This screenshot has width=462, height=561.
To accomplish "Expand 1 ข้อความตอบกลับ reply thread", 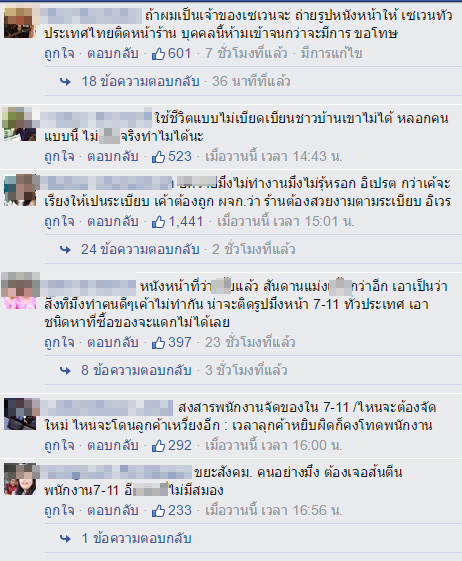I will coord(136,538).
